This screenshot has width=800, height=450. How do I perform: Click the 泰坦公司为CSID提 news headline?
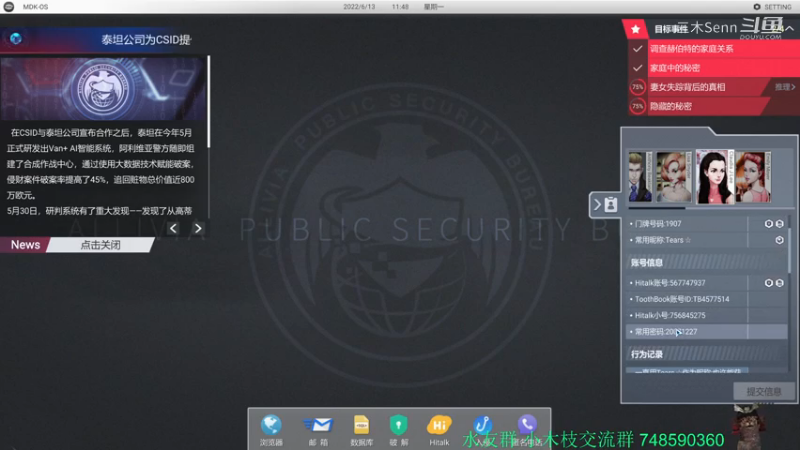click(145, 40)
